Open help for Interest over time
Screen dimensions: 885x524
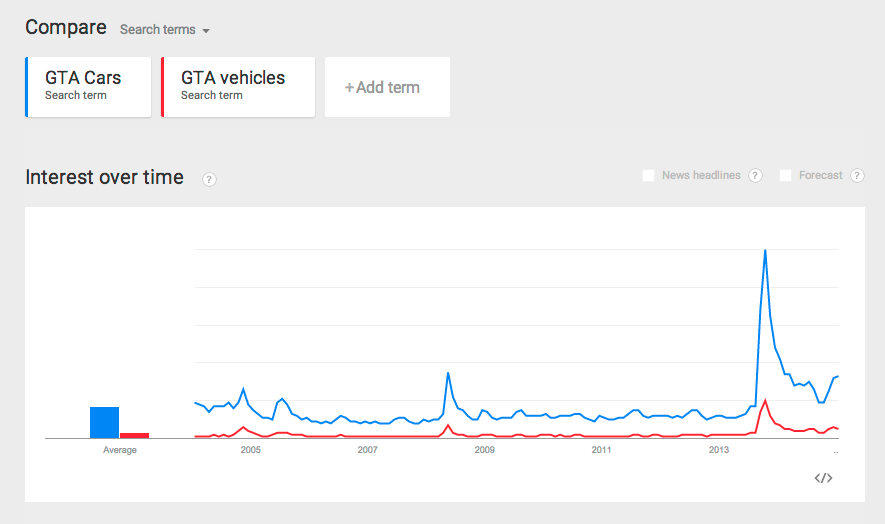coord(209,179)
